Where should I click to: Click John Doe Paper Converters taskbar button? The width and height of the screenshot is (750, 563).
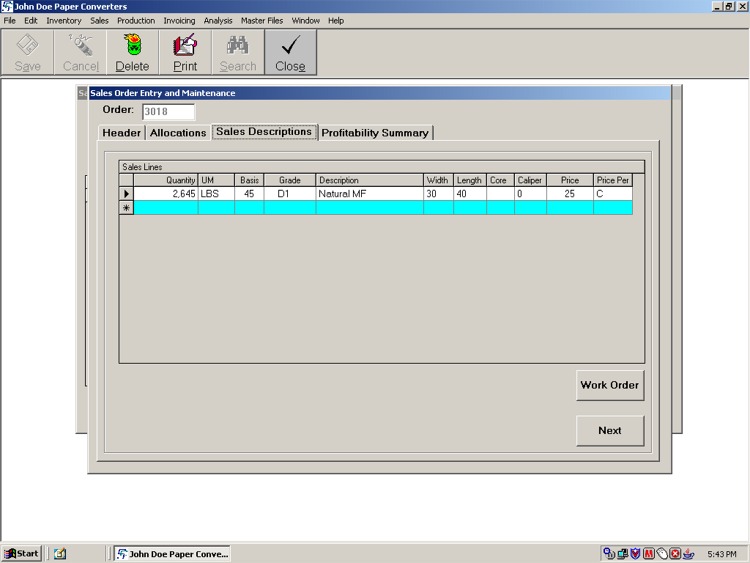[172, 553]
